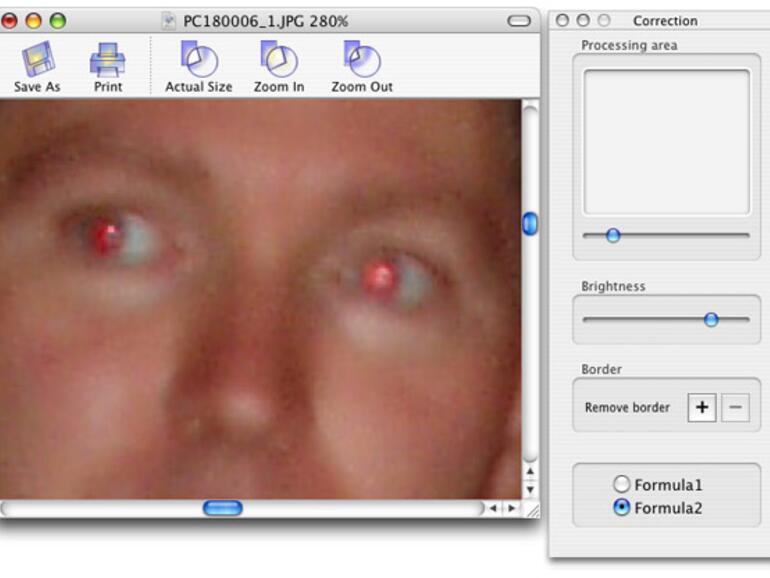Click the scroll up arrow
This screenshot has width=770, height=578.
click(x=530, y=471)
